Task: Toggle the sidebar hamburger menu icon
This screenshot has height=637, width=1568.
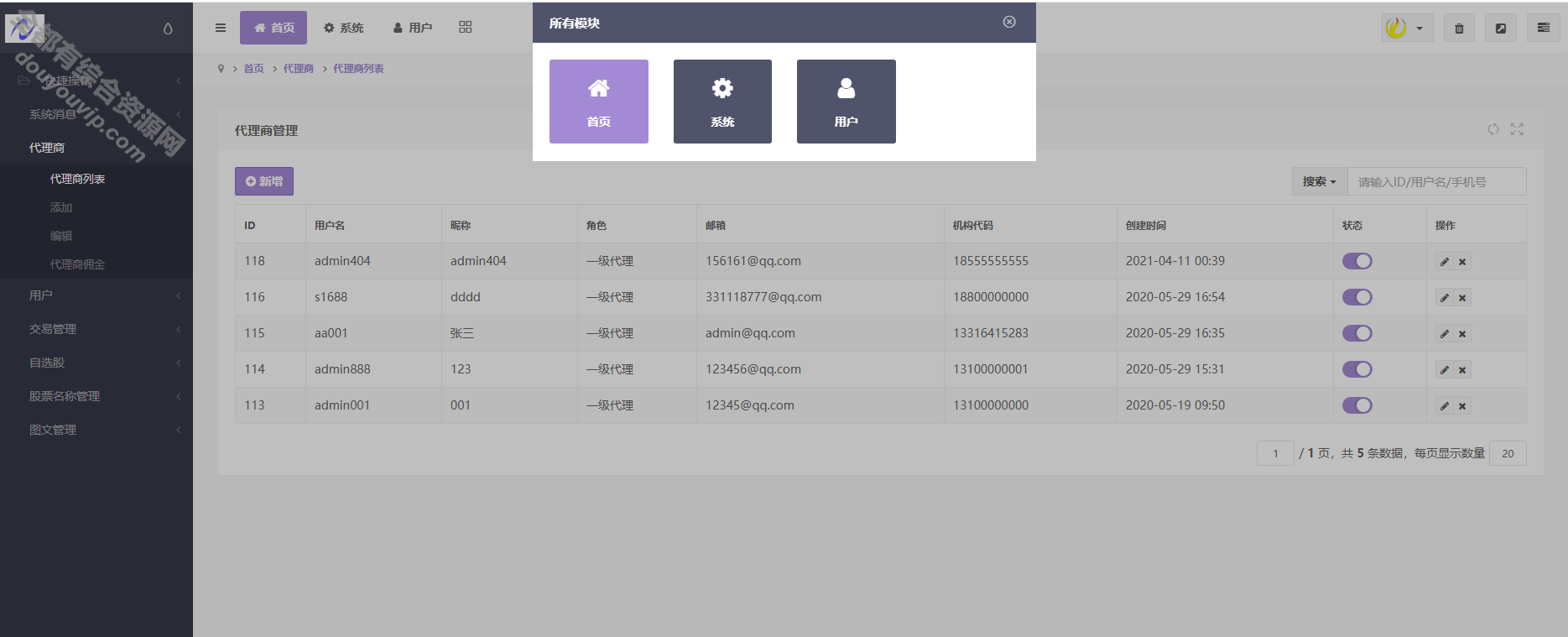Action: coord(221,28)
